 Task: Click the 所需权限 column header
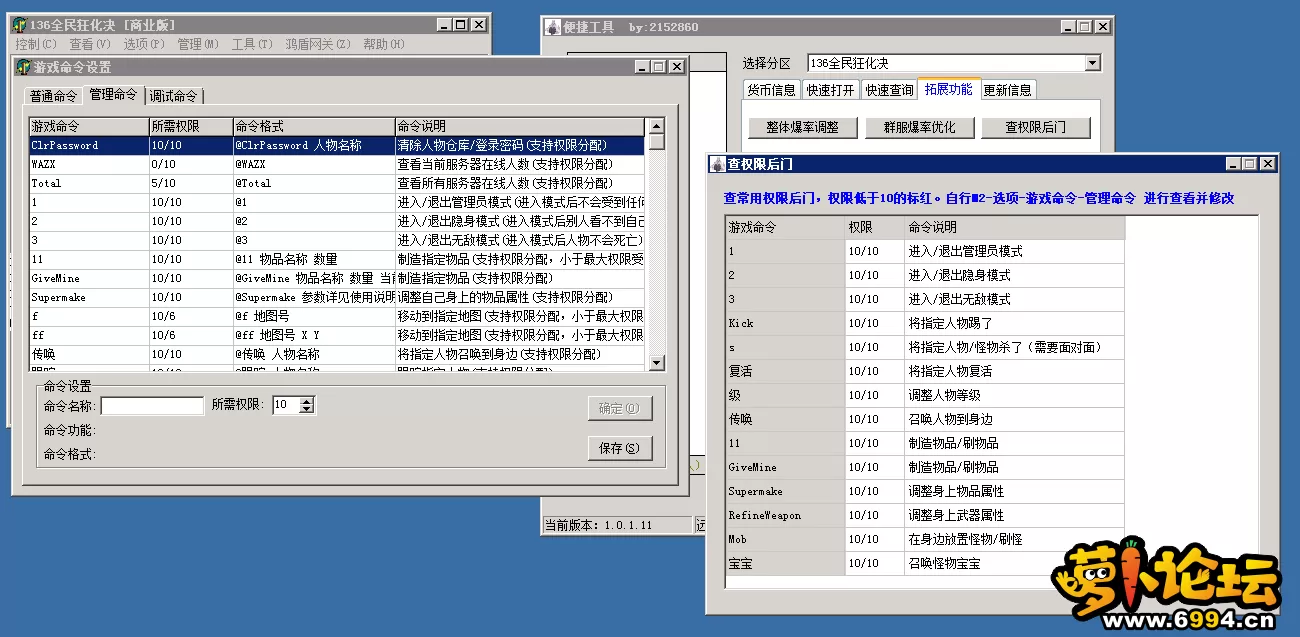tap(190, 127)
